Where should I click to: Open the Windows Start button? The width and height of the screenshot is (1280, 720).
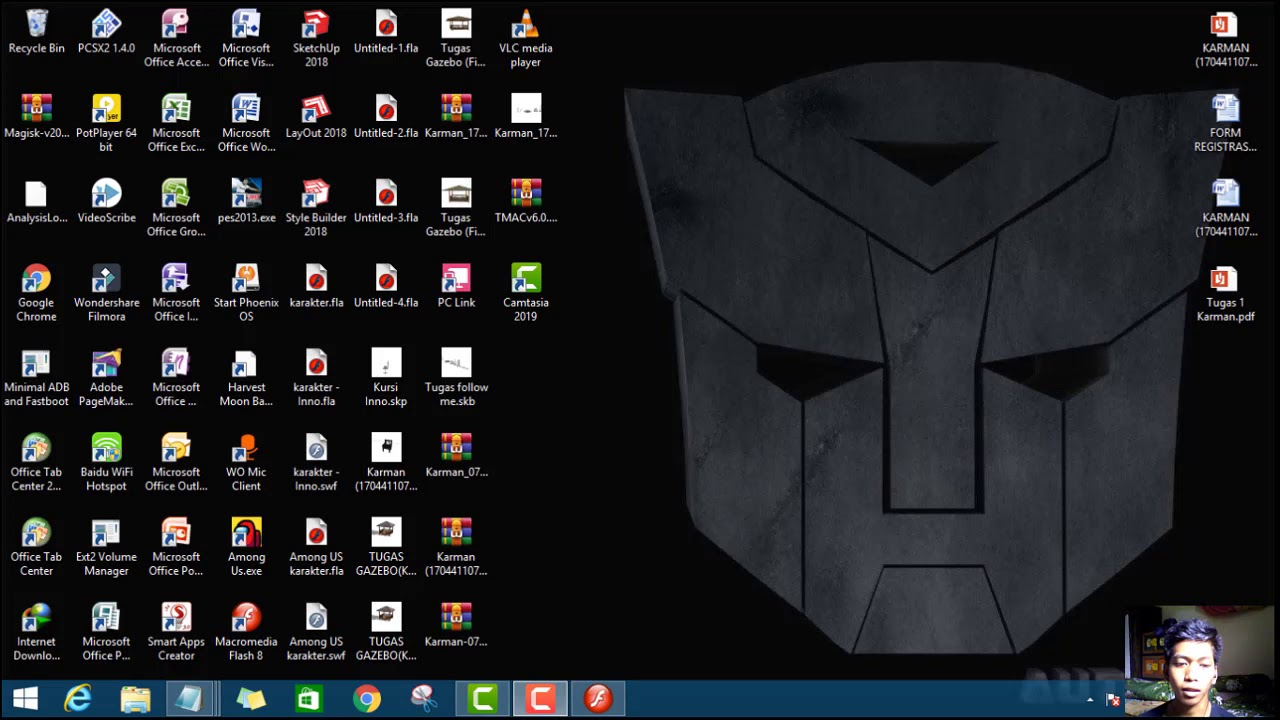point(25,698)
